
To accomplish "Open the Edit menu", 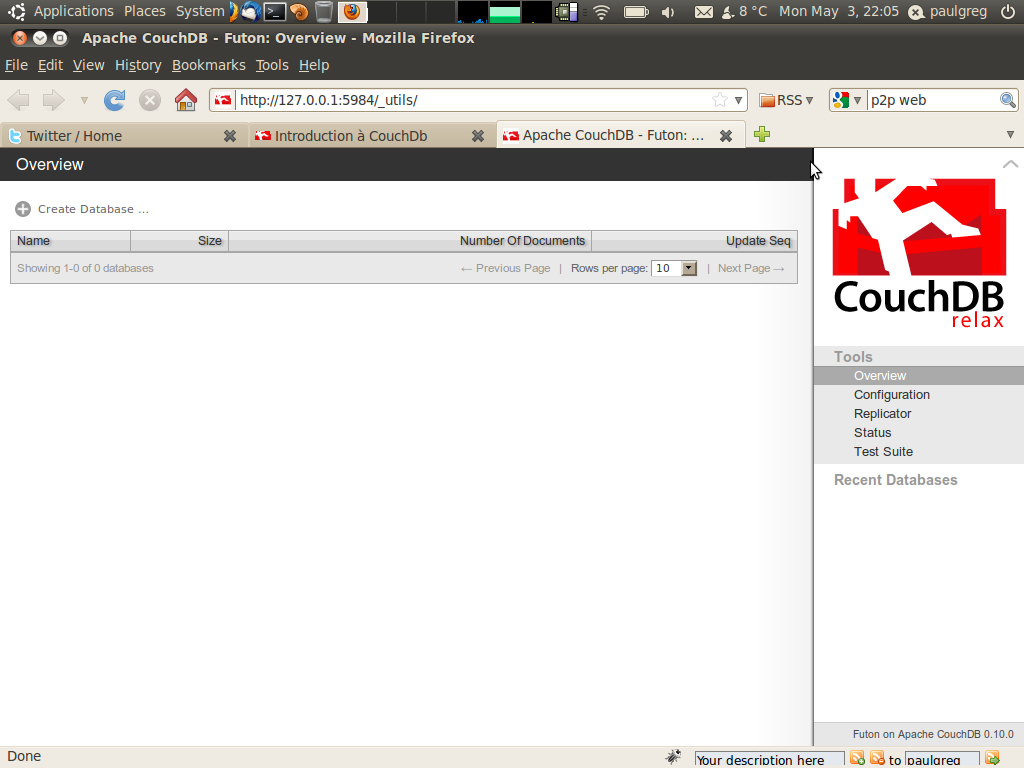I will (50, 65).
